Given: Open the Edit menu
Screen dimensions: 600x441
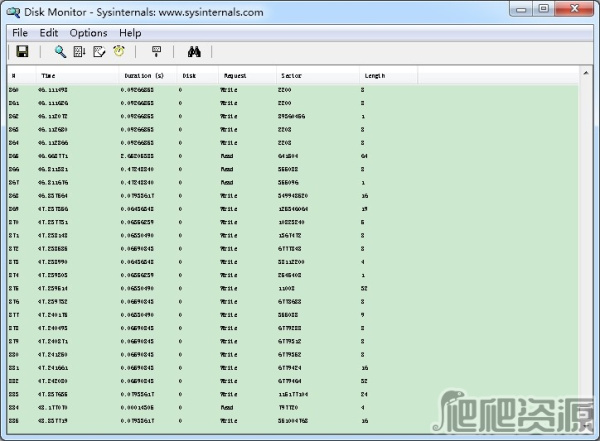Looking at the screenshot, I should [x=49, y=33].
